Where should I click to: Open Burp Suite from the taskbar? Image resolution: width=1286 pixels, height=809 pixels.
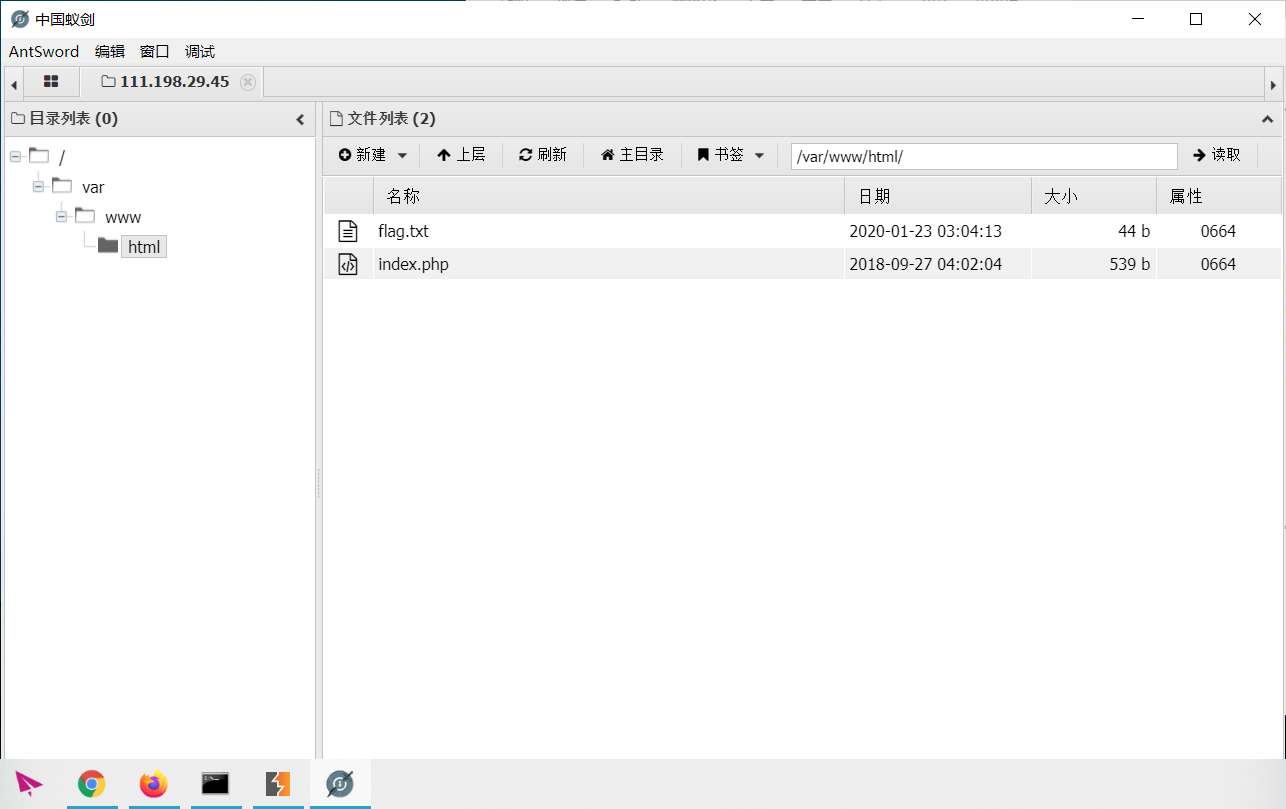click(x=278, y=784)
